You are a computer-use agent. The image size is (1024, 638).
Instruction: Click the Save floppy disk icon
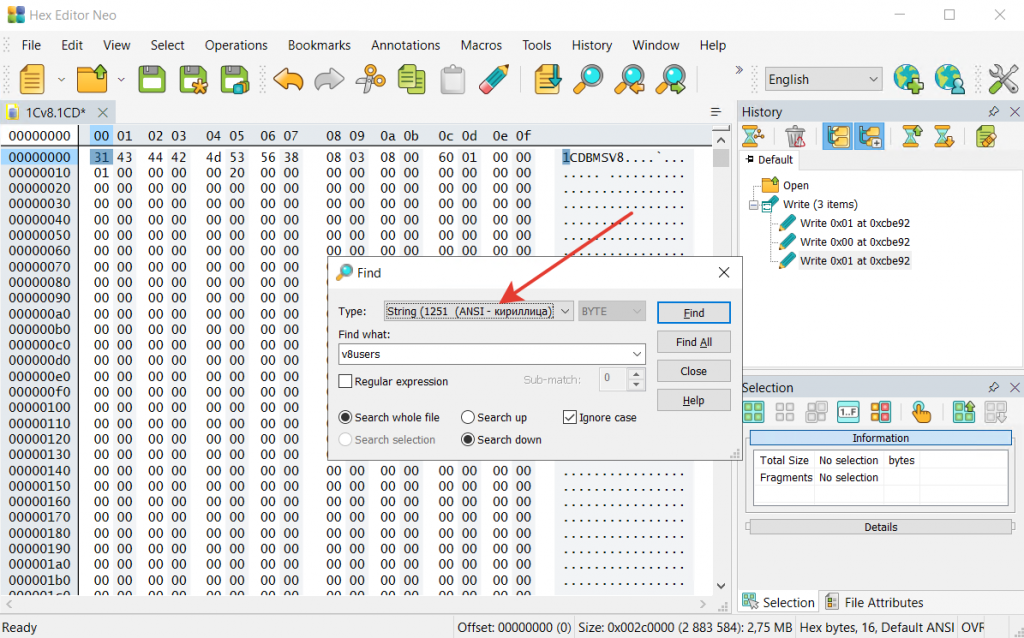point(152,80)
